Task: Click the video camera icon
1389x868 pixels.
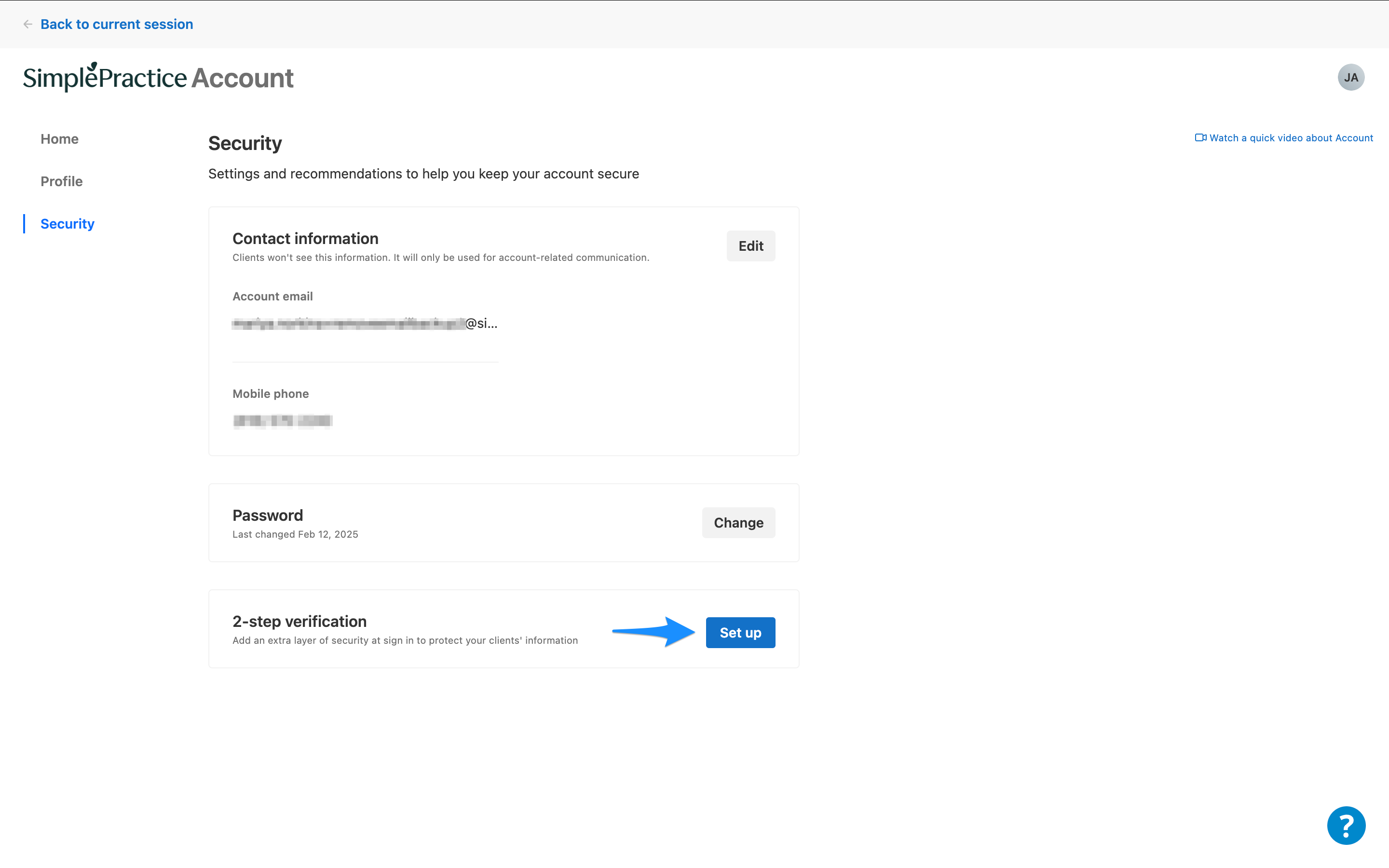Action: click(1200, 138)
